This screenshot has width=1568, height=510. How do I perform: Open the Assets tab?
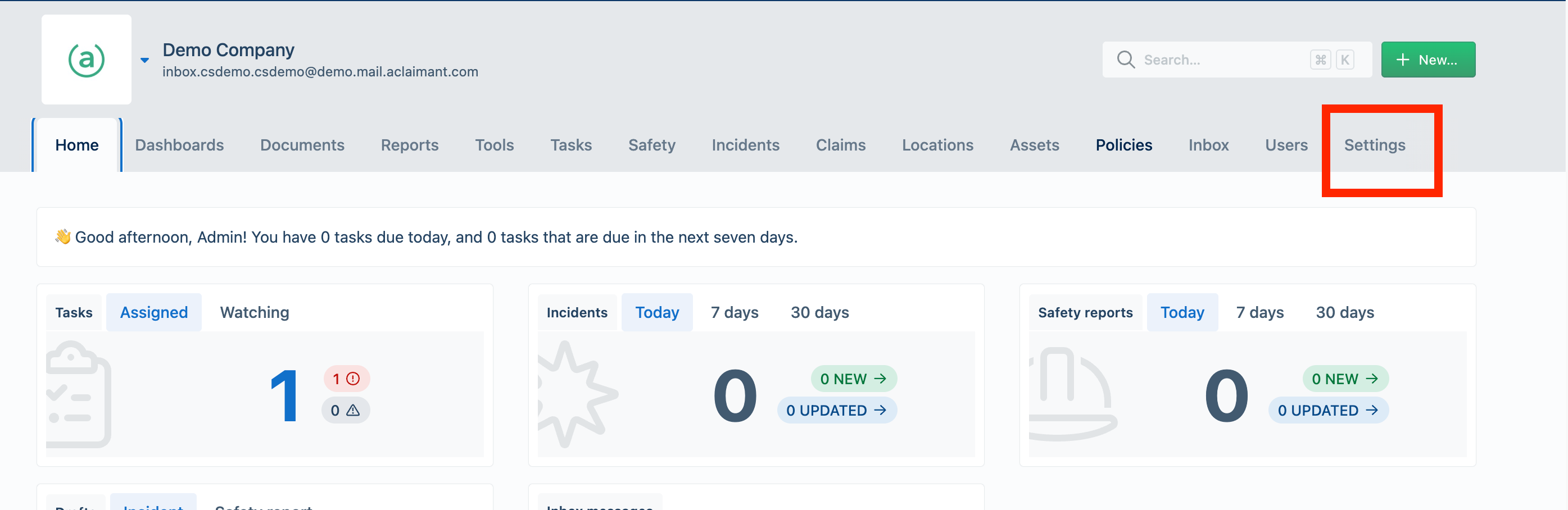point(1034,145)
